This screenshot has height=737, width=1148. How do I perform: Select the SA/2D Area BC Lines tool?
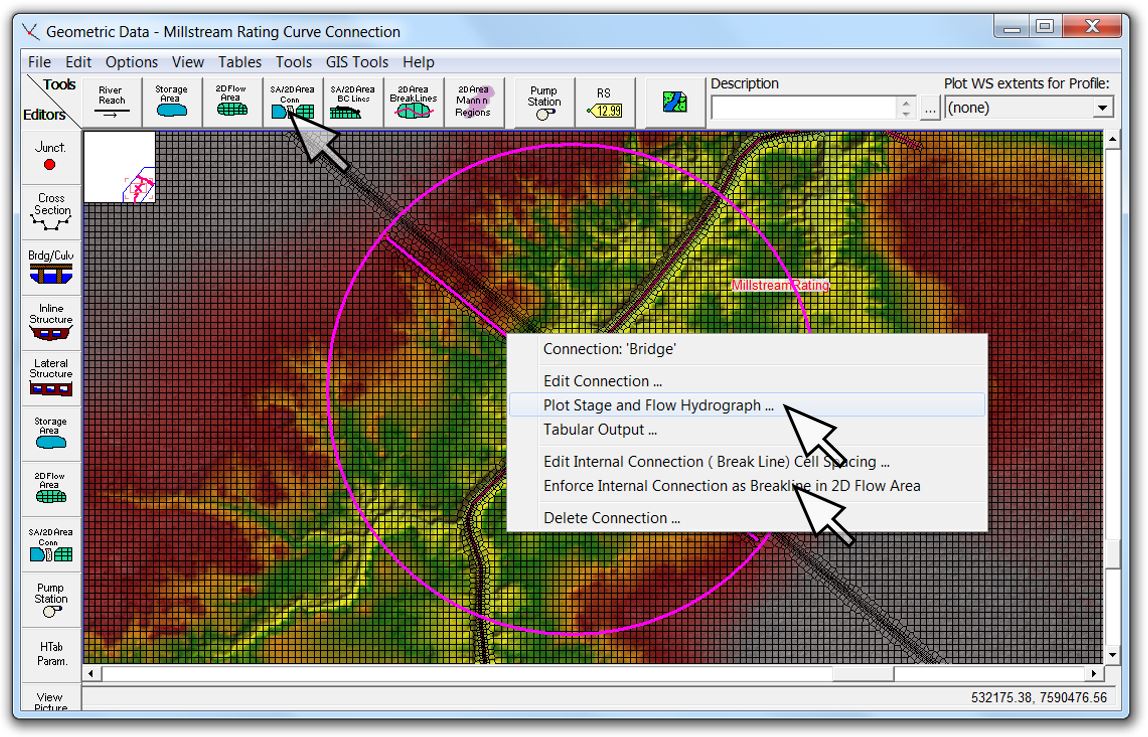tap(352, 102)
